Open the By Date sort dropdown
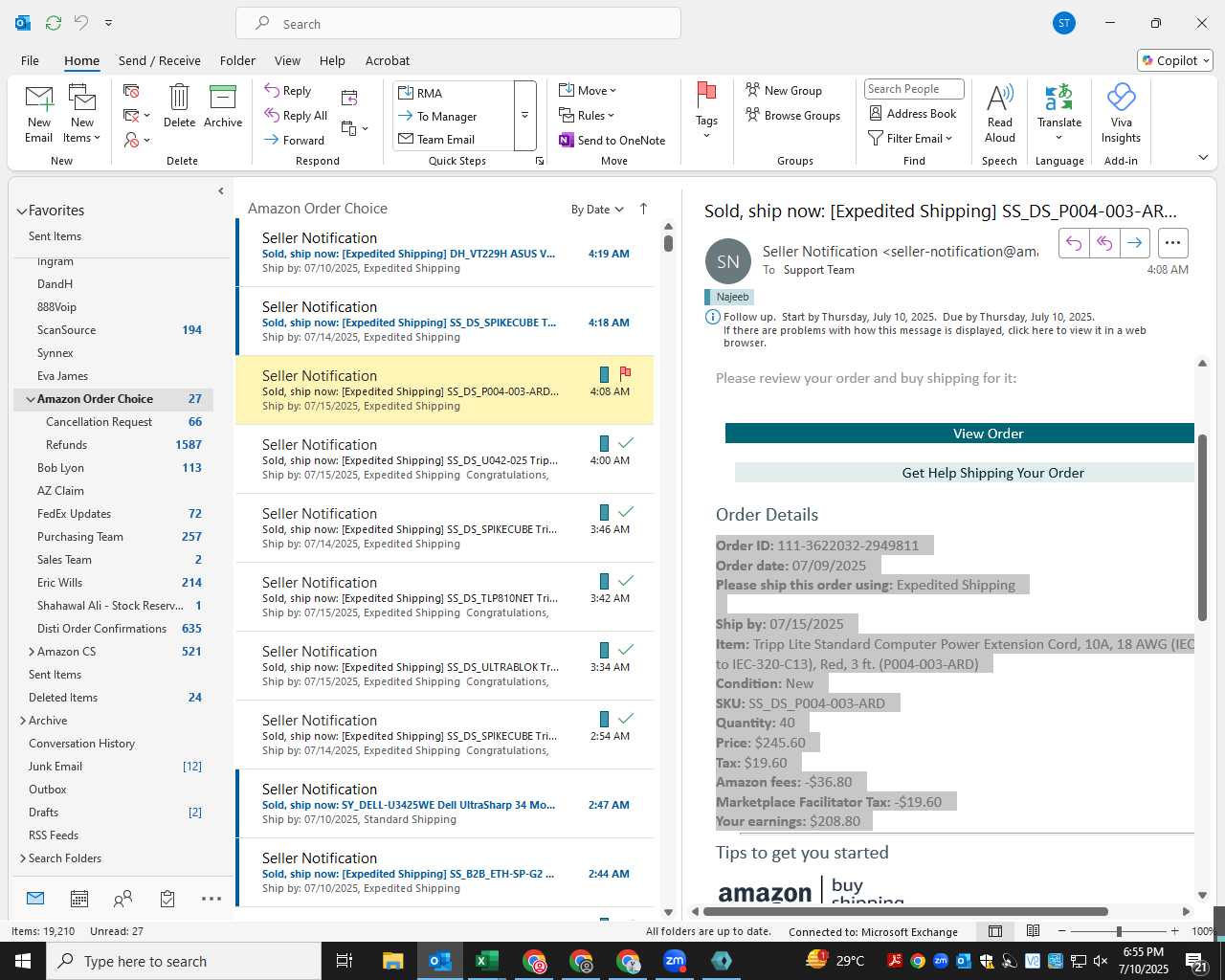1225x980 pixels. pyautogui.click(x=597, y=210)
